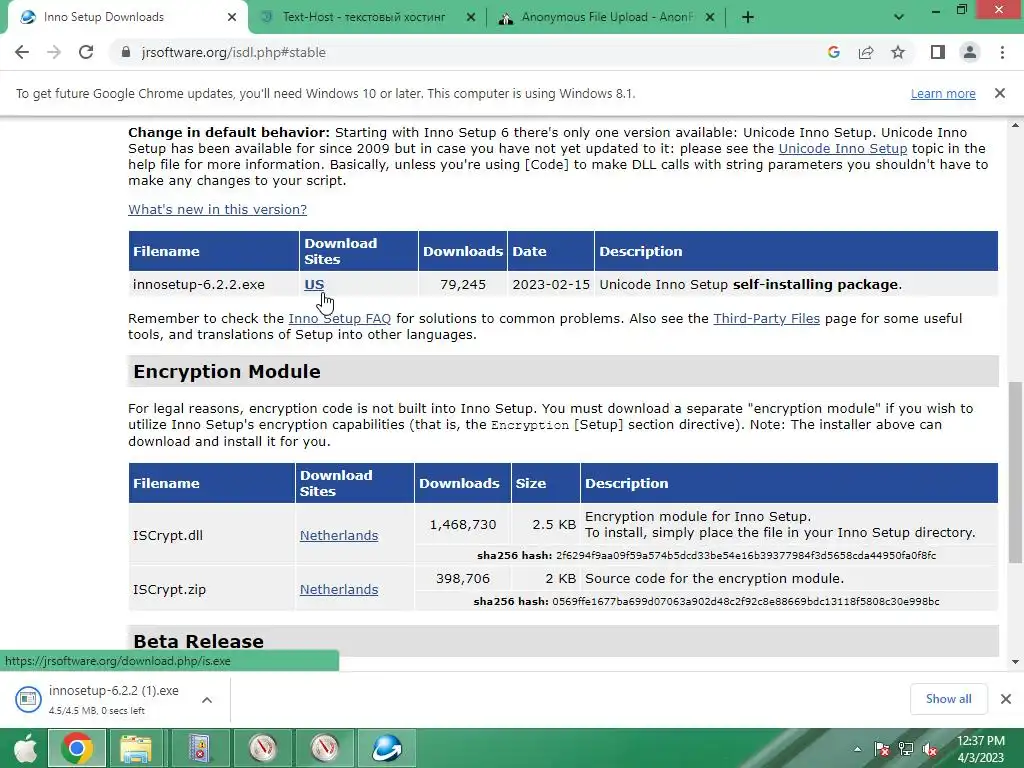Viewport: 1024px width, 768px height.
Task: Open the blue globe arrow taskbar app
Action: [x=387, y=748]
